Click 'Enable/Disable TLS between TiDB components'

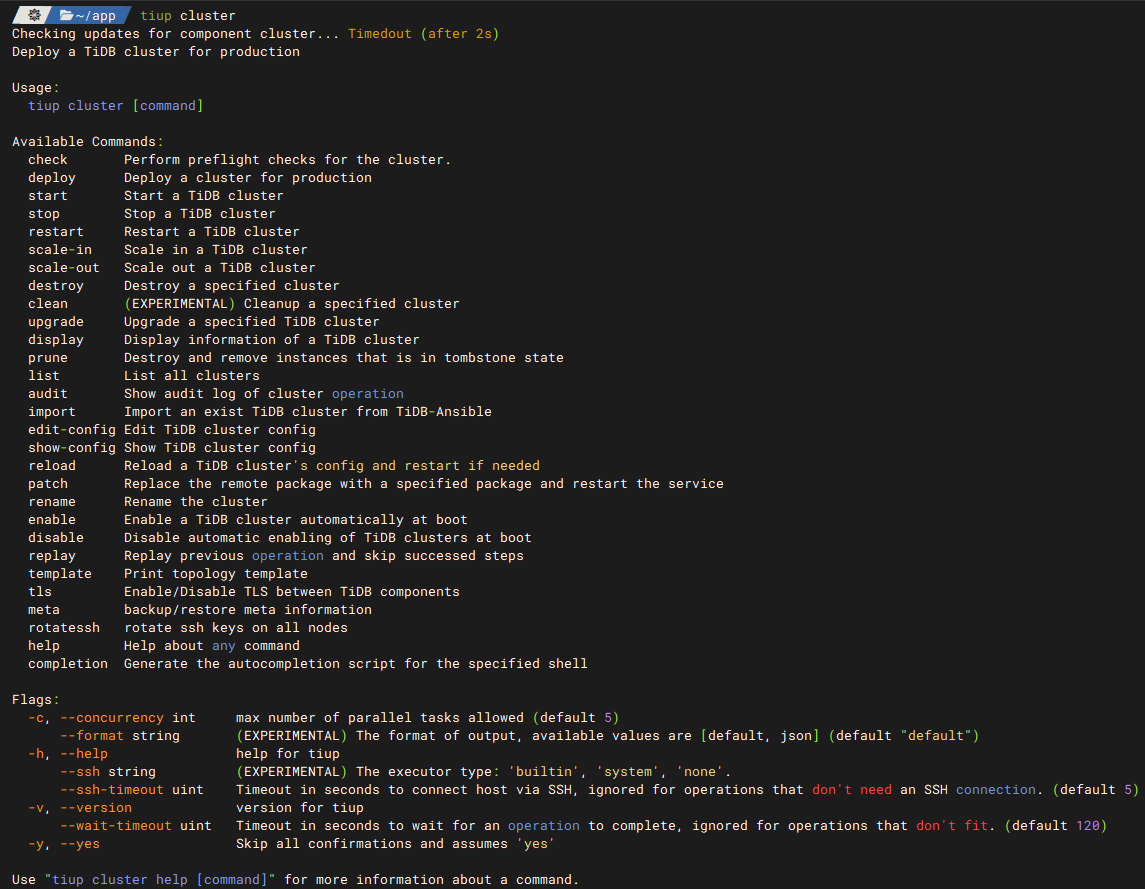coord(291,592)
